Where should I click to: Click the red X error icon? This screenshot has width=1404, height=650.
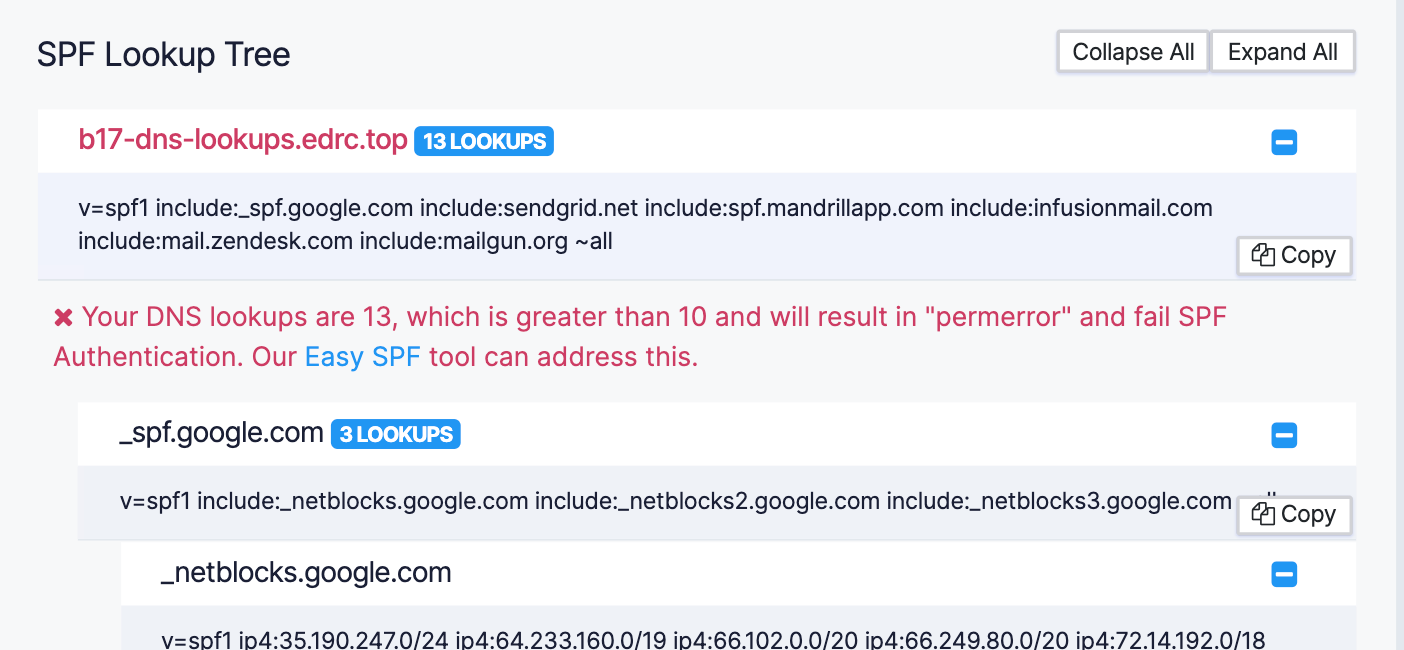[x=63, y=318]
